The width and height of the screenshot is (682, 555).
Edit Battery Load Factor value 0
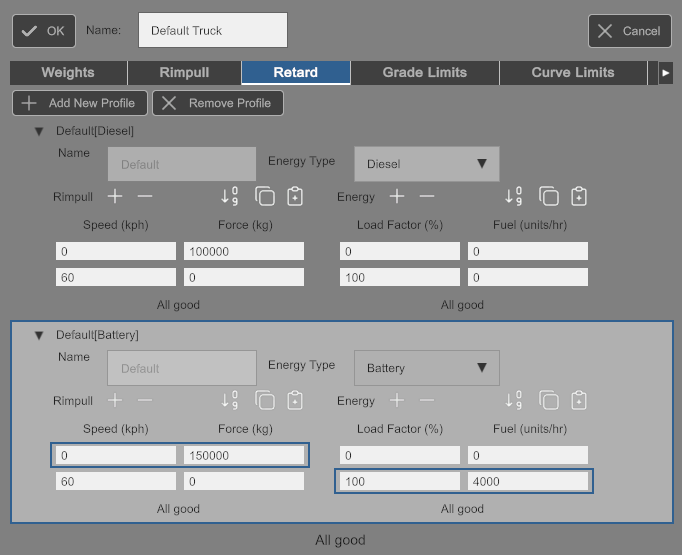(400, 455)
